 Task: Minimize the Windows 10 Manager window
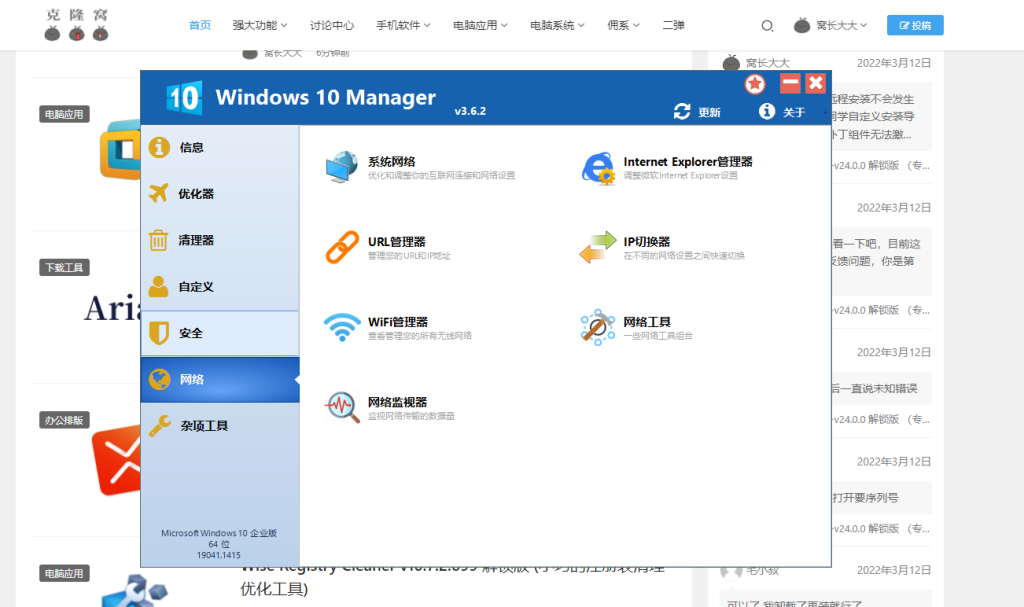[x=790, y=83]
